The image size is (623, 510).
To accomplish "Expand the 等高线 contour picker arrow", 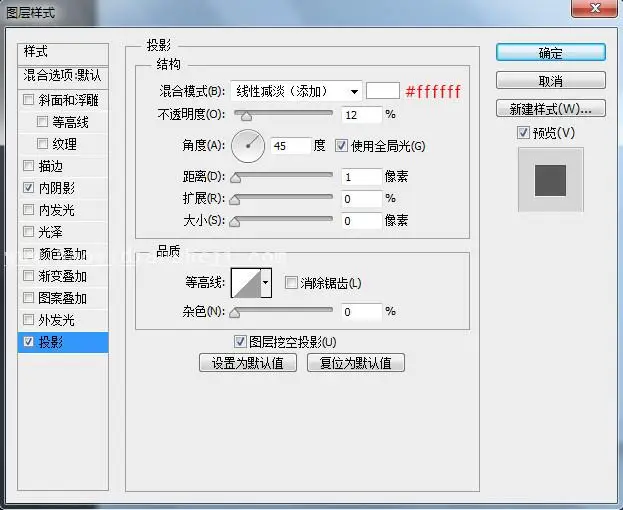I will click(x=266, y=283).
